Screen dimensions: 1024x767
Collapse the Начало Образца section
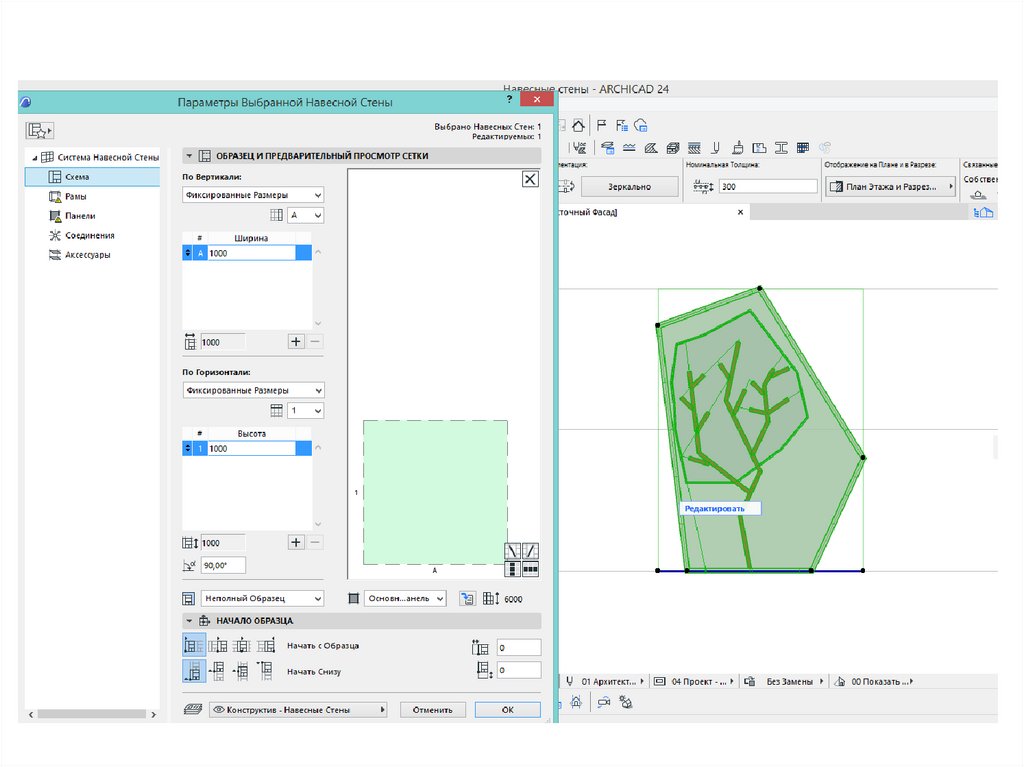tap(189, 621)
